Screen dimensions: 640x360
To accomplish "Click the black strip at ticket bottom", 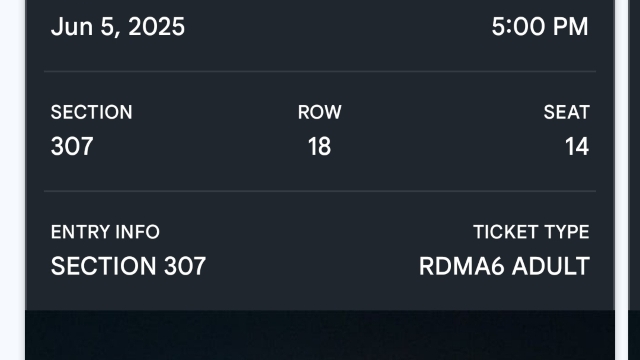I will 320,335.
